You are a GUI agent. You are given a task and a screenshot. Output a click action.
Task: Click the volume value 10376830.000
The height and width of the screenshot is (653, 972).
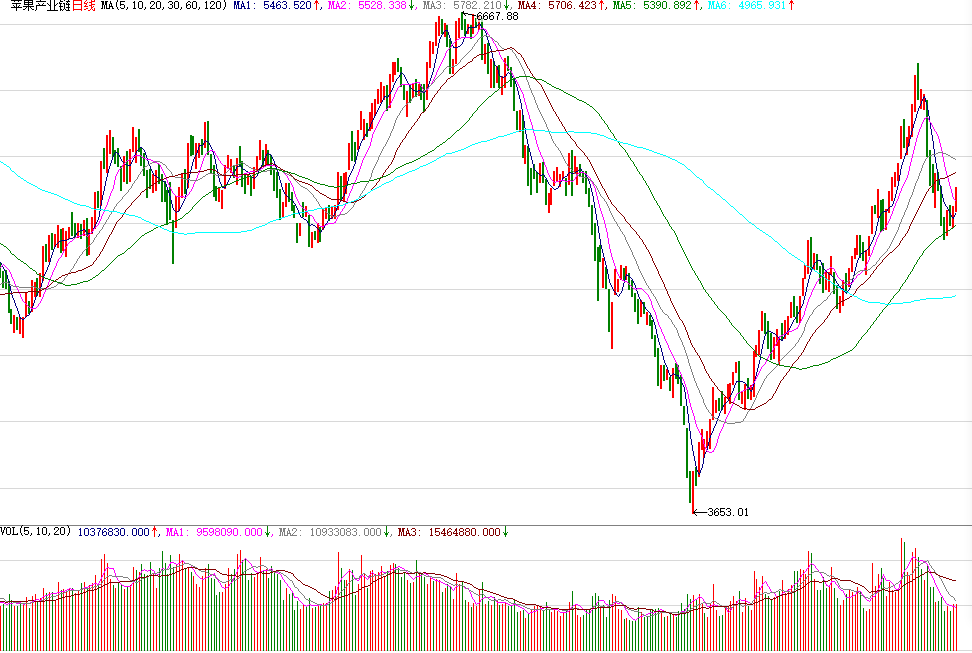tap(113, 532)
